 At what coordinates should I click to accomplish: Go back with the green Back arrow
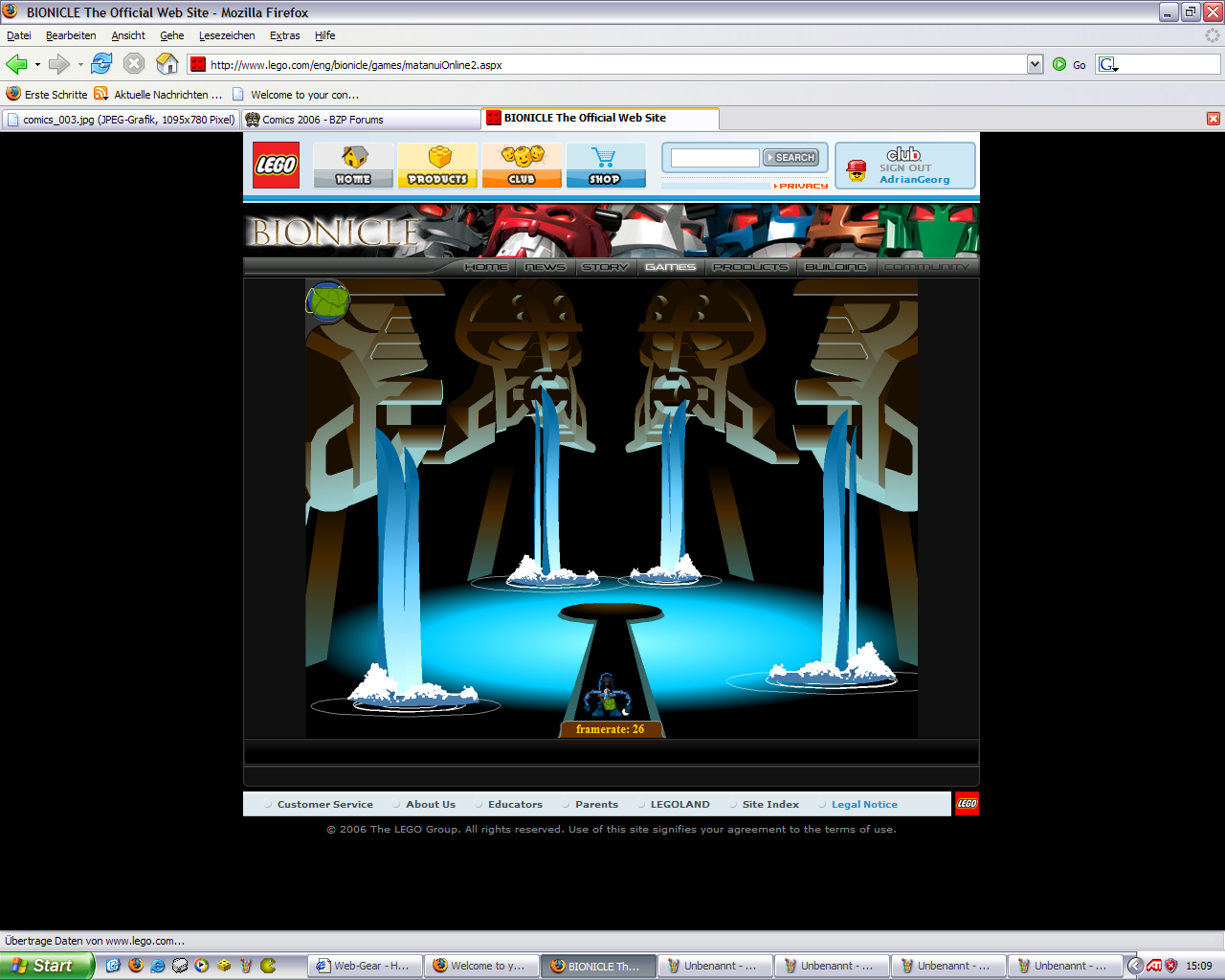[16, 64]
